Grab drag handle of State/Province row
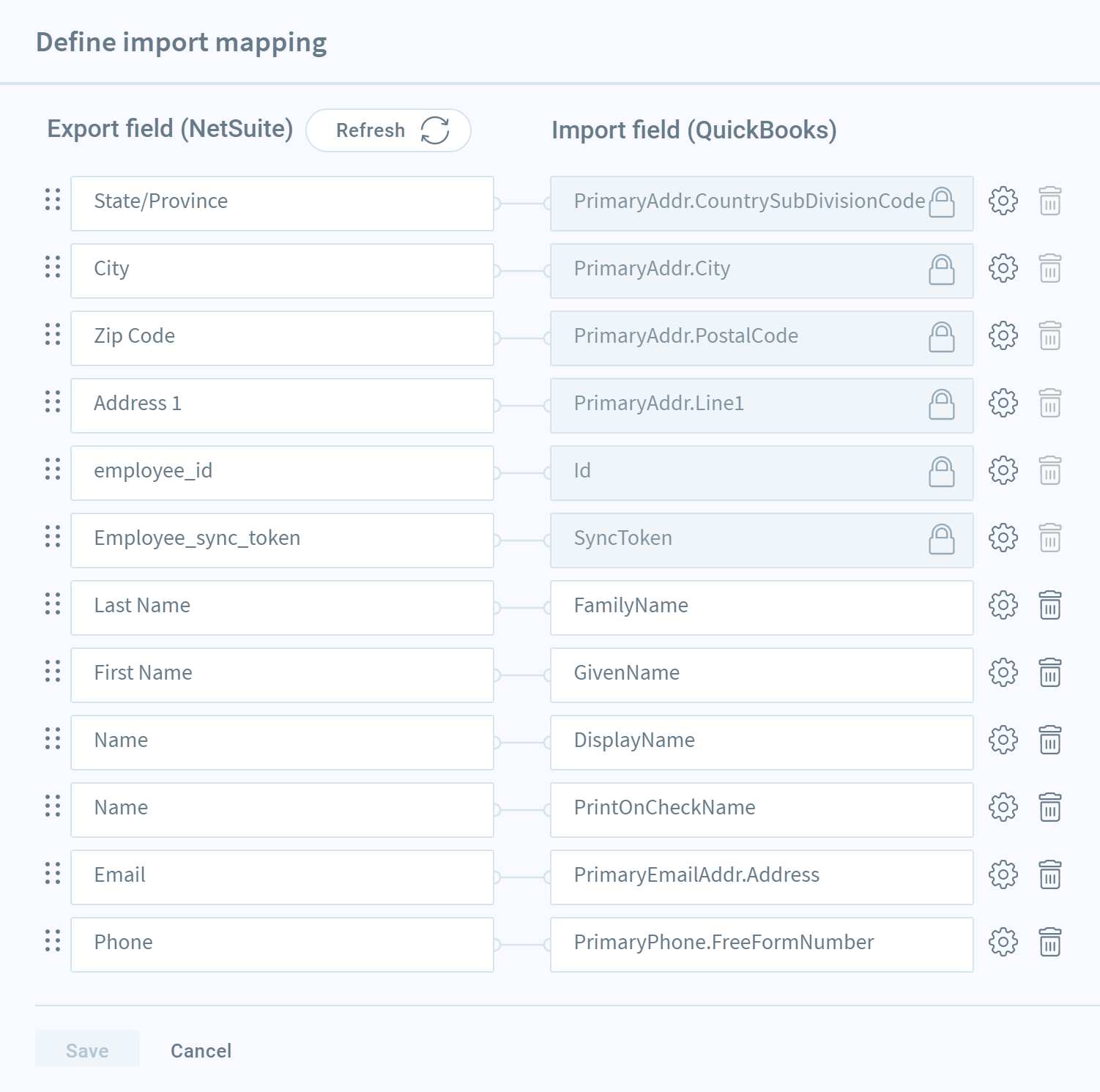This screenshot has height=1092, width=1100. [x=53, y=199]
